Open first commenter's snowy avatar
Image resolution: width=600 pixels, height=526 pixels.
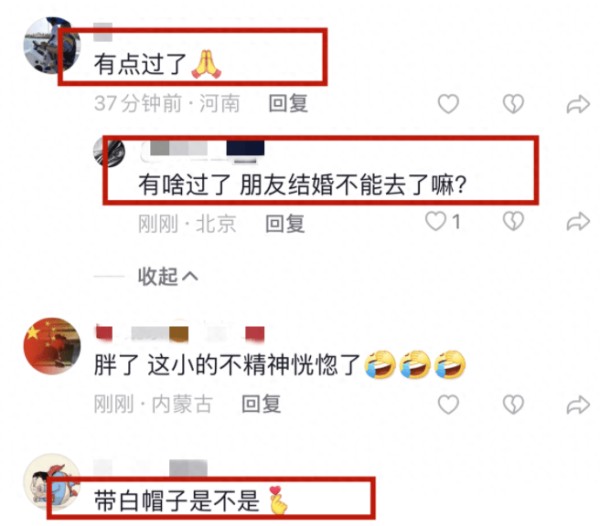coord(52,45)
